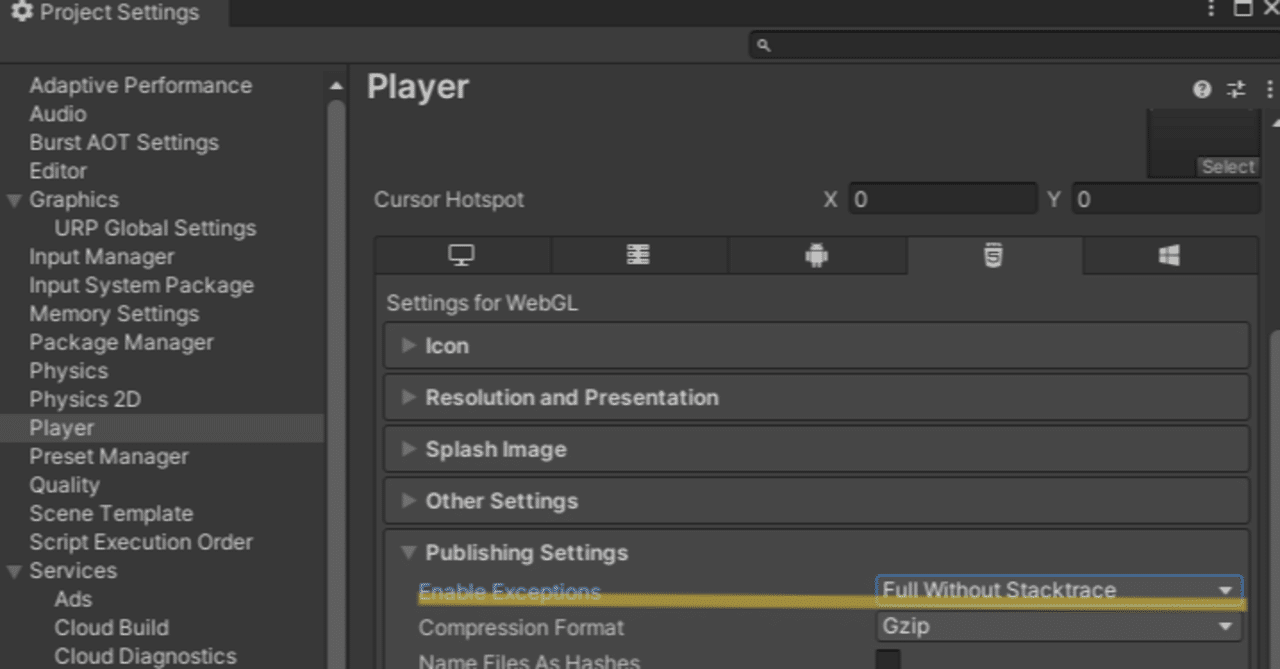This screenshot has width=1280, height=669.
Task: Open the kebab menu next to presets
Action: point(1268,89)
